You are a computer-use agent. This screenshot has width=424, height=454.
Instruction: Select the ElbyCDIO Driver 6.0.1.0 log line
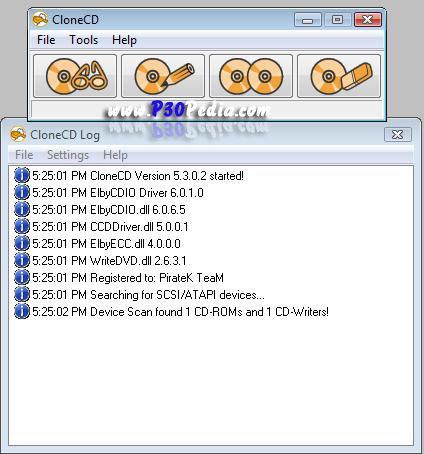pos(118,193)
